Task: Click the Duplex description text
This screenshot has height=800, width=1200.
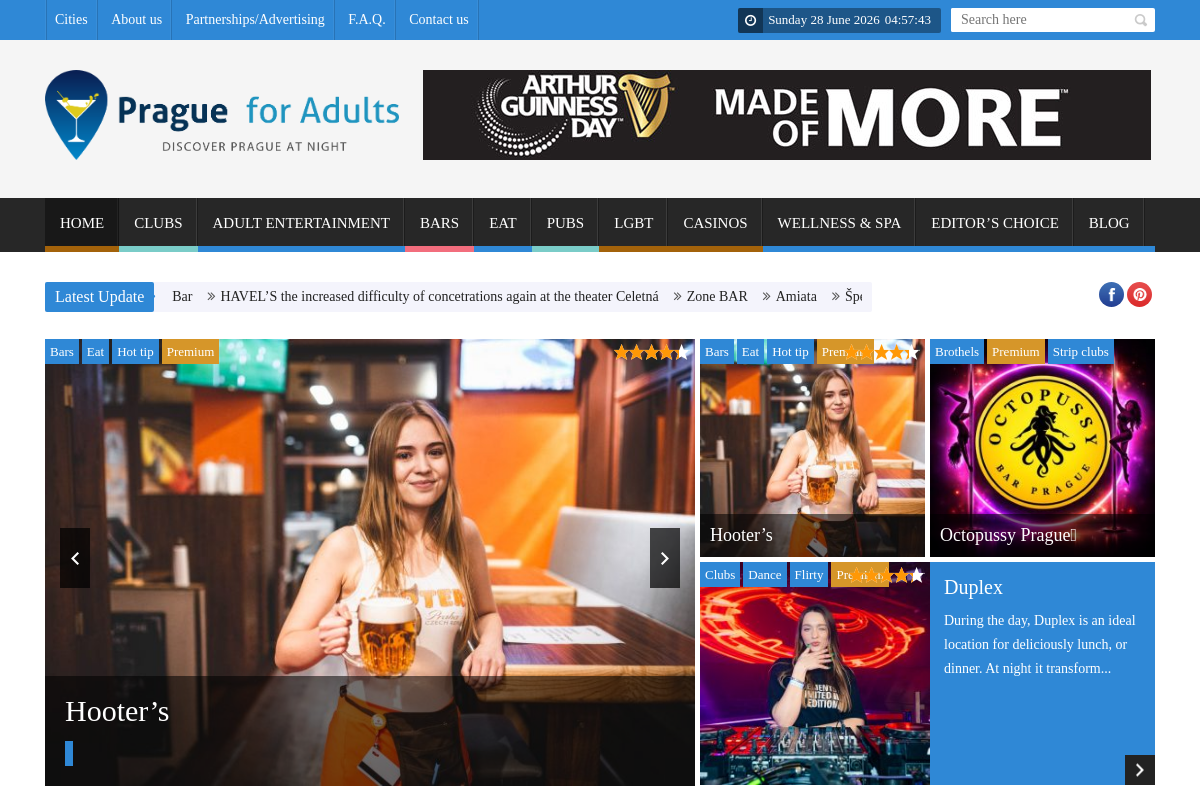Action: pos(1040,644)
